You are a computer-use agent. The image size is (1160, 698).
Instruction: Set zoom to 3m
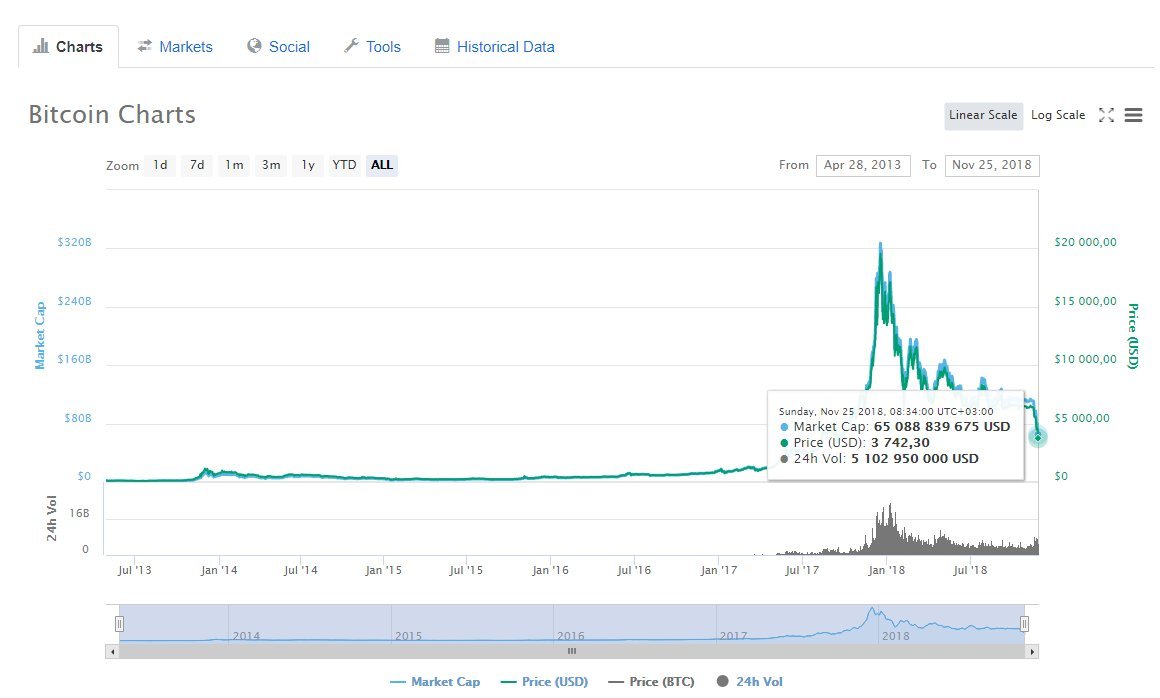271,165
